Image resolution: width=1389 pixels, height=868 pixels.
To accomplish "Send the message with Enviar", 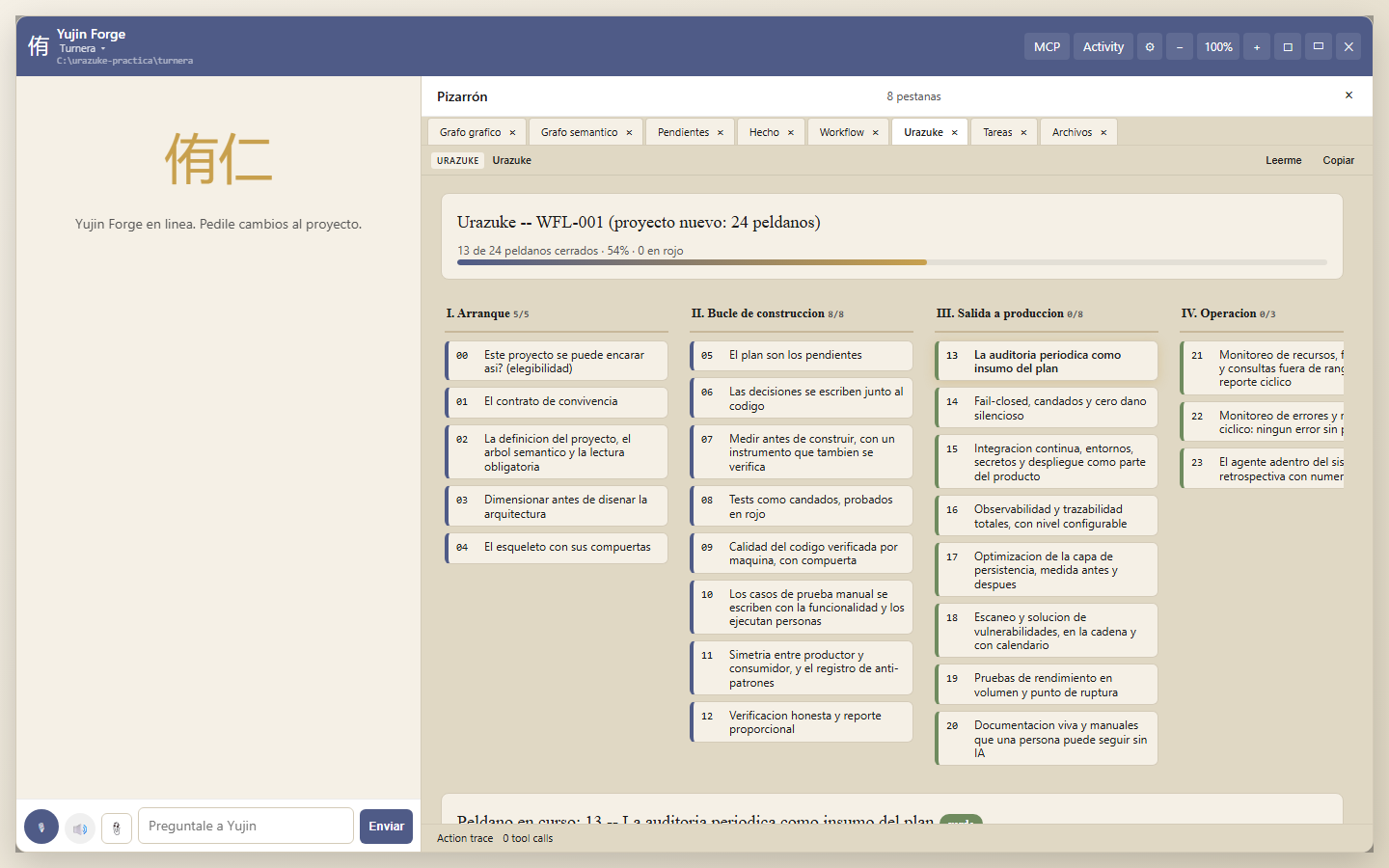I will point(386,827).
